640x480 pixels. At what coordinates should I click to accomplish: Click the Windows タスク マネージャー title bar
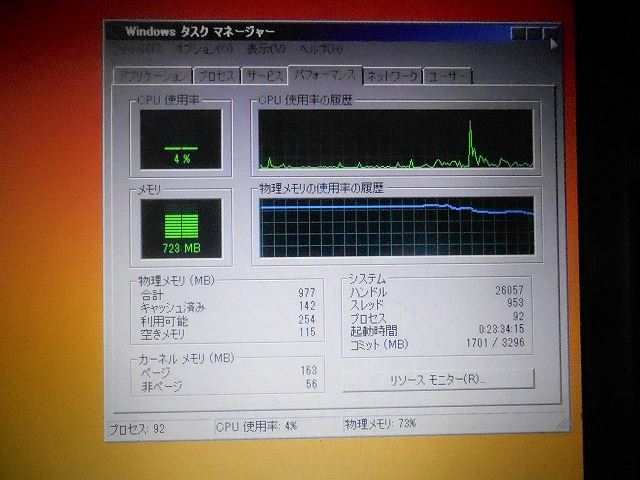coord(306,31)
